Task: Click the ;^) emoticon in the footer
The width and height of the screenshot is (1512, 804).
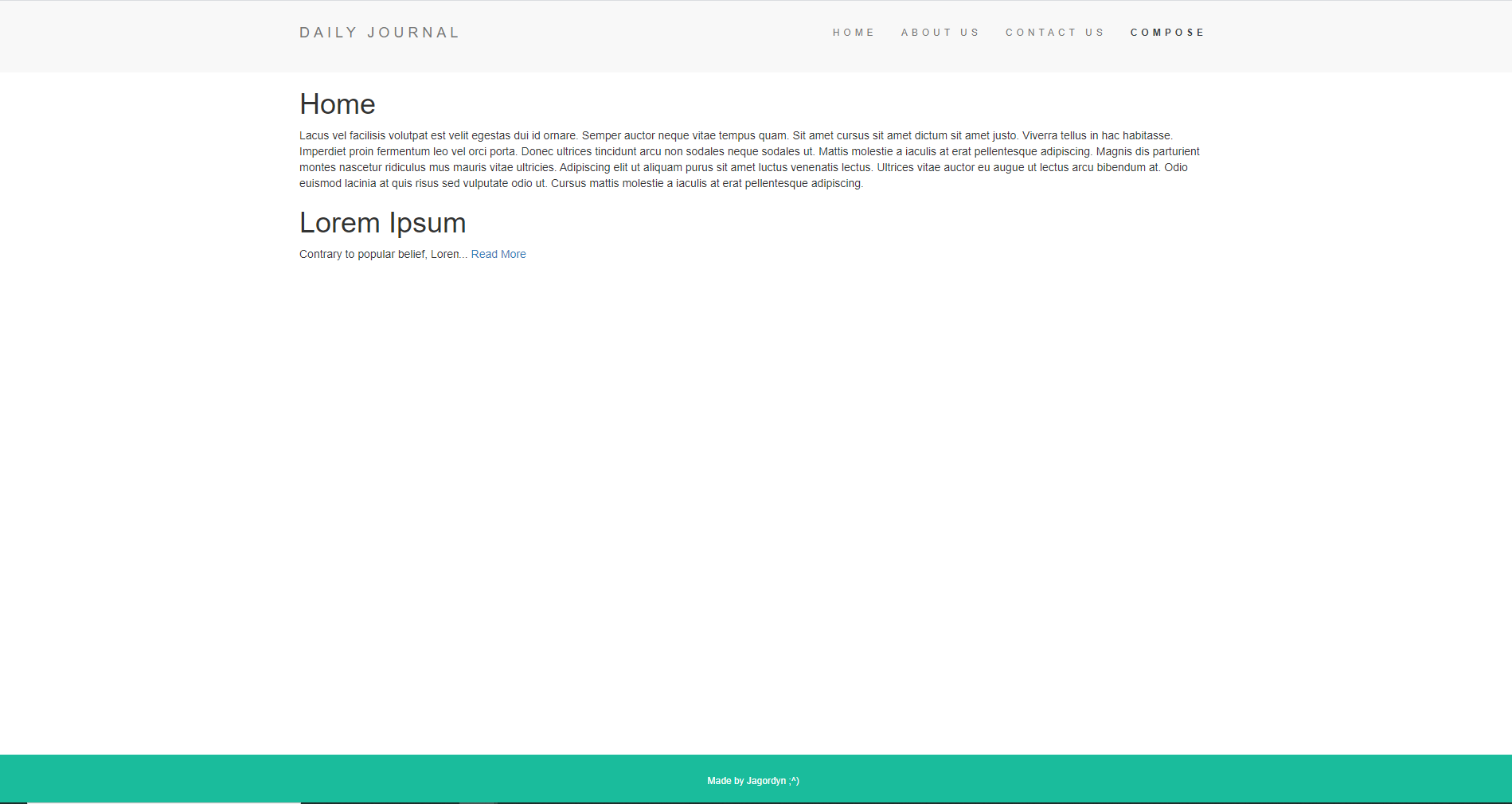Action: coord(794,781)
